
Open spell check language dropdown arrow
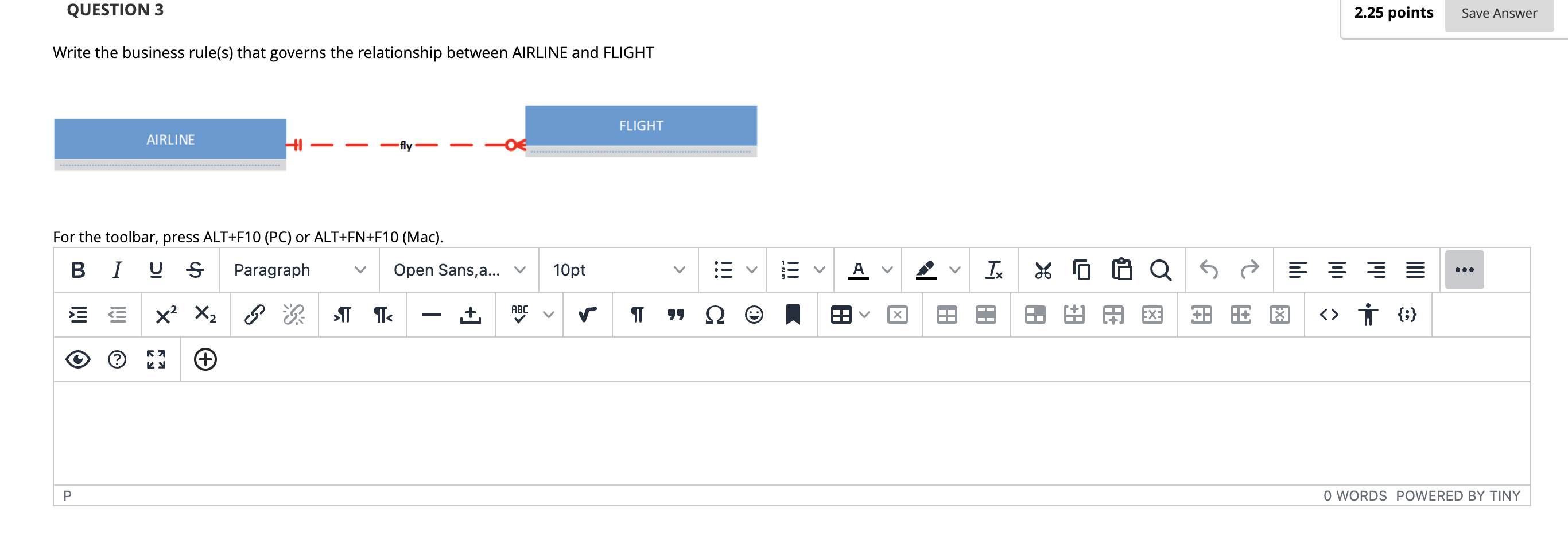(549, 315)
